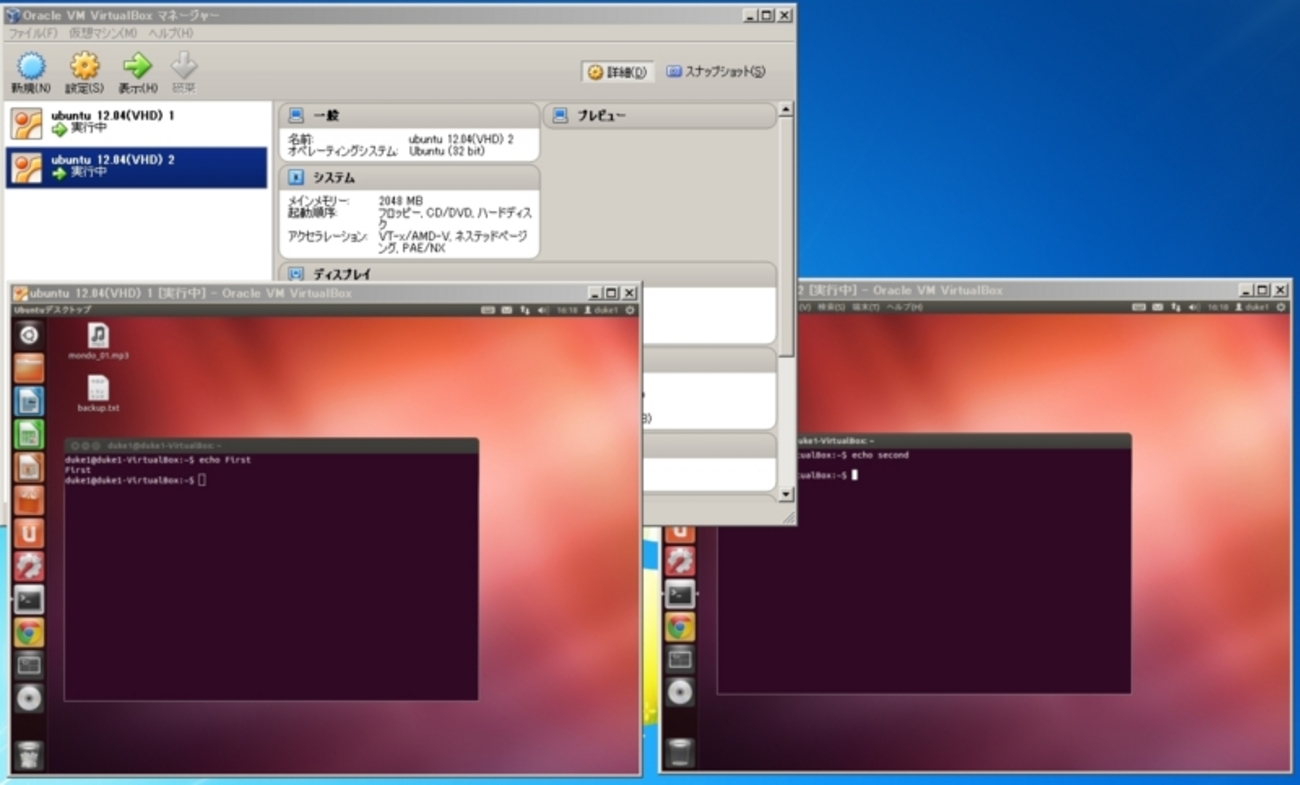Open sound volume indicator in VM 2 panel
1300x785 pixels.
(x=1195, y=307)
